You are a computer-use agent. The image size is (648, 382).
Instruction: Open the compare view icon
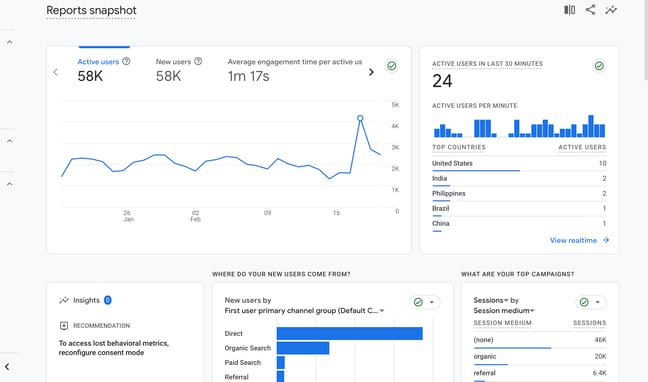[x=569, y=10]
